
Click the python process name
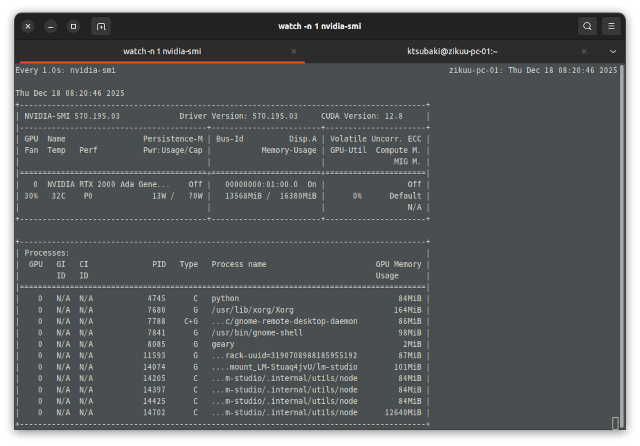point(225,298)
